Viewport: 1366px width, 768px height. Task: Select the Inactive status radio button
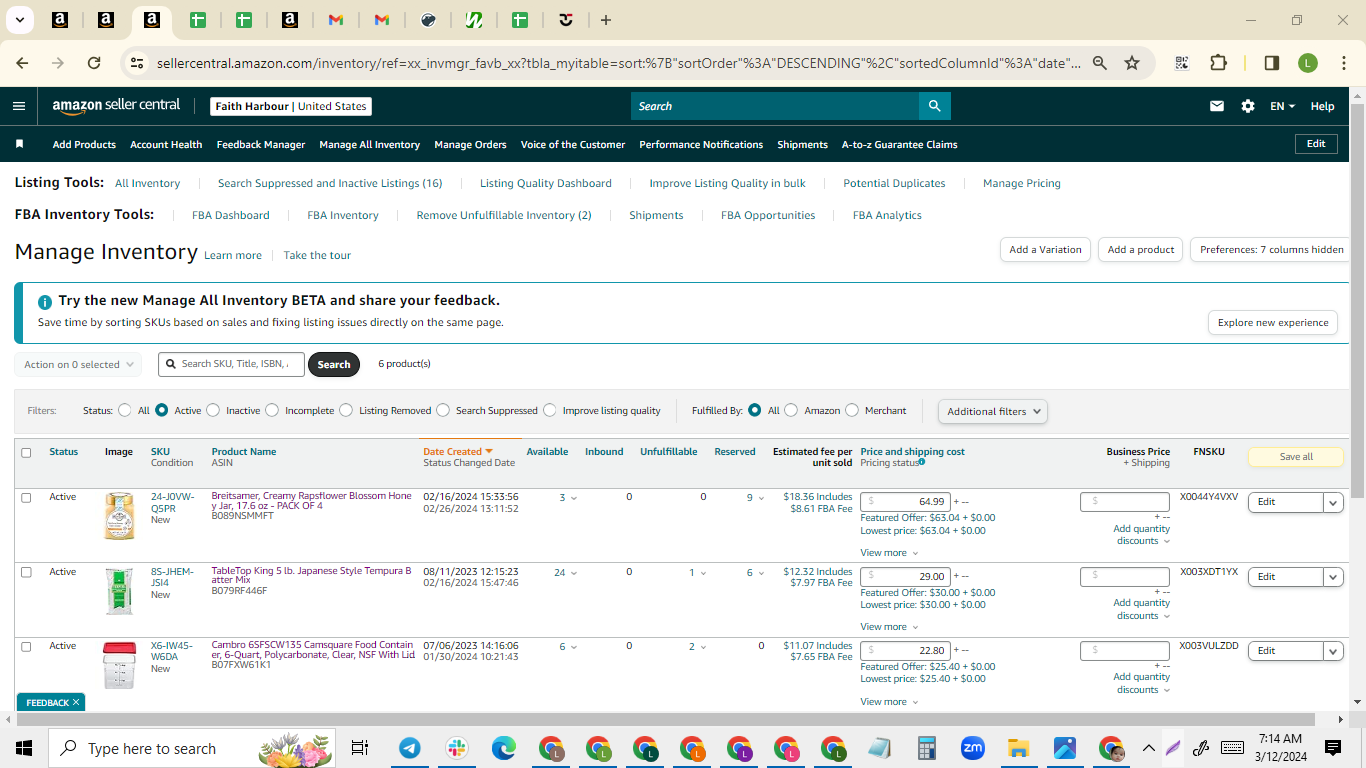pos(214,410)
